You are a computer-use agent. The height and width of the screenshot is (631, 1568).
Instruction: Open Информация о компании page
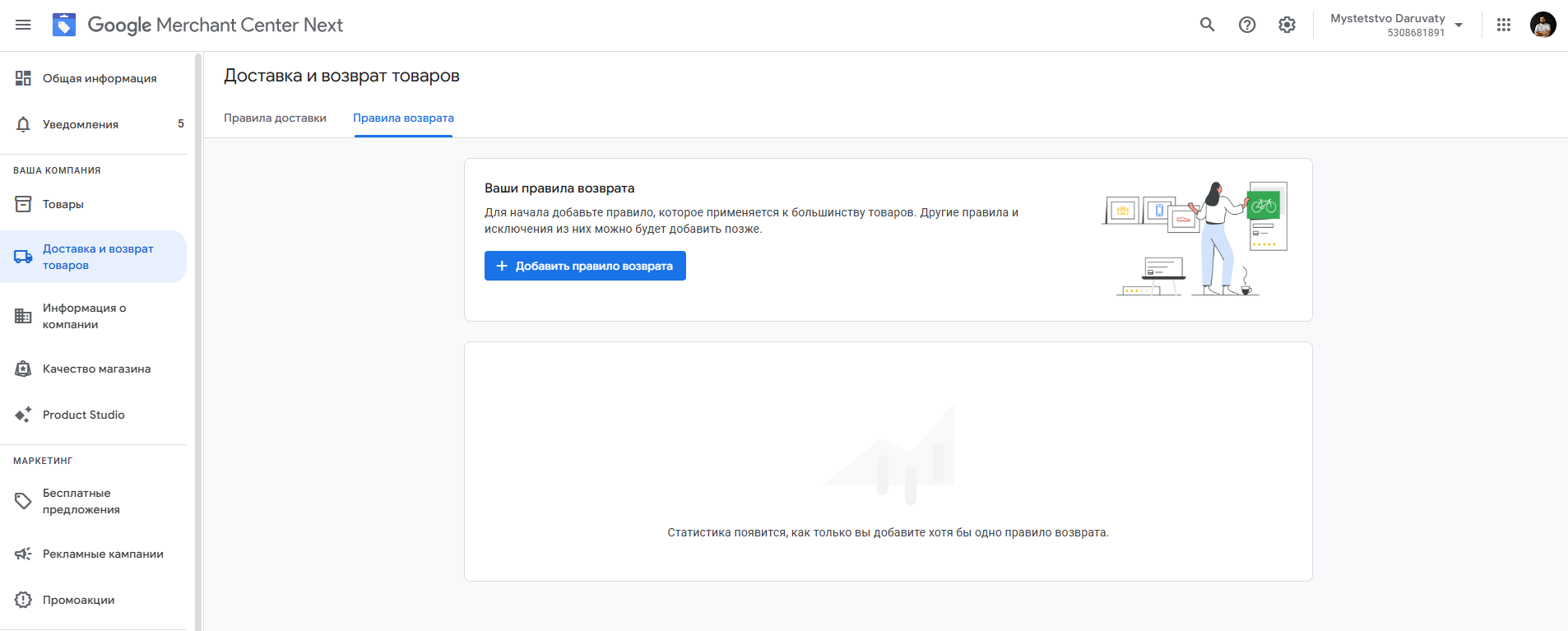[x=93, y=316]
